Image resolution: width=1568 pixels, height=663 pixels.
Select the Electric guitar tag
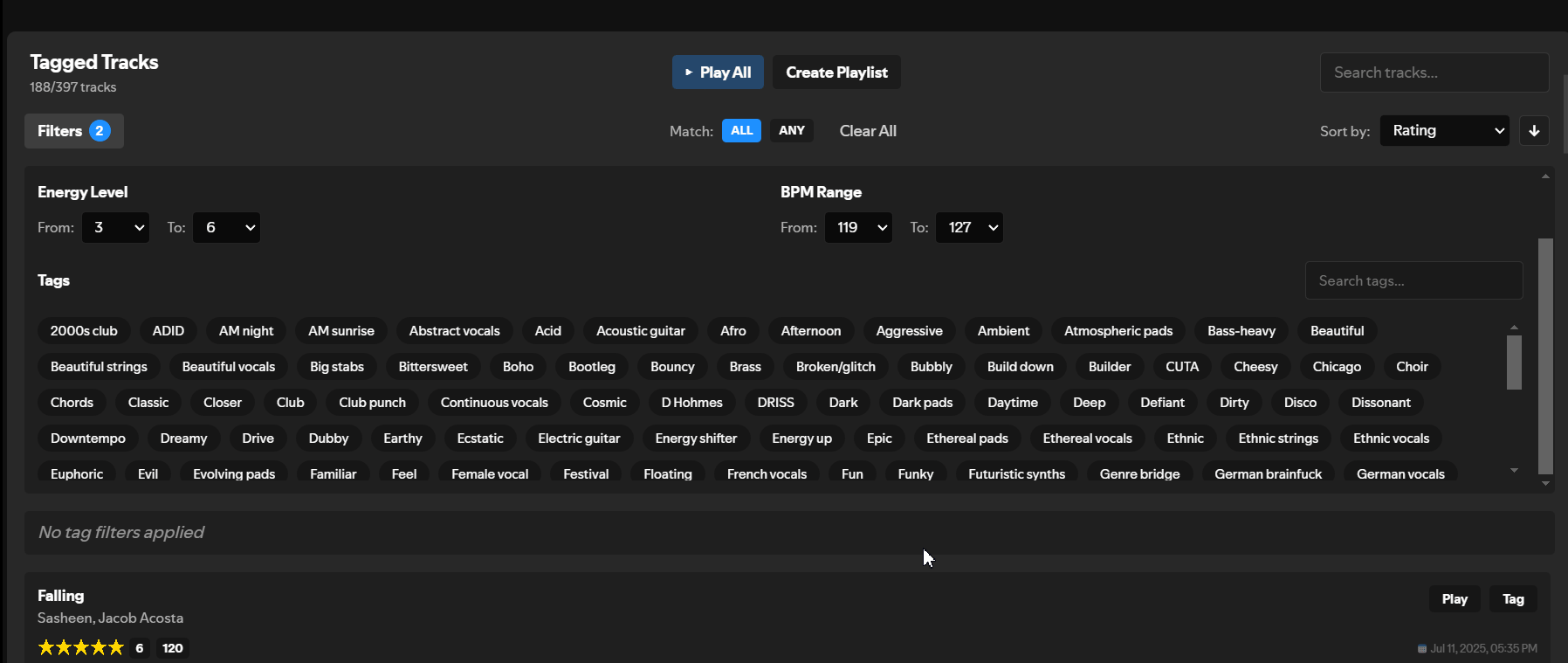click(579, 439)
